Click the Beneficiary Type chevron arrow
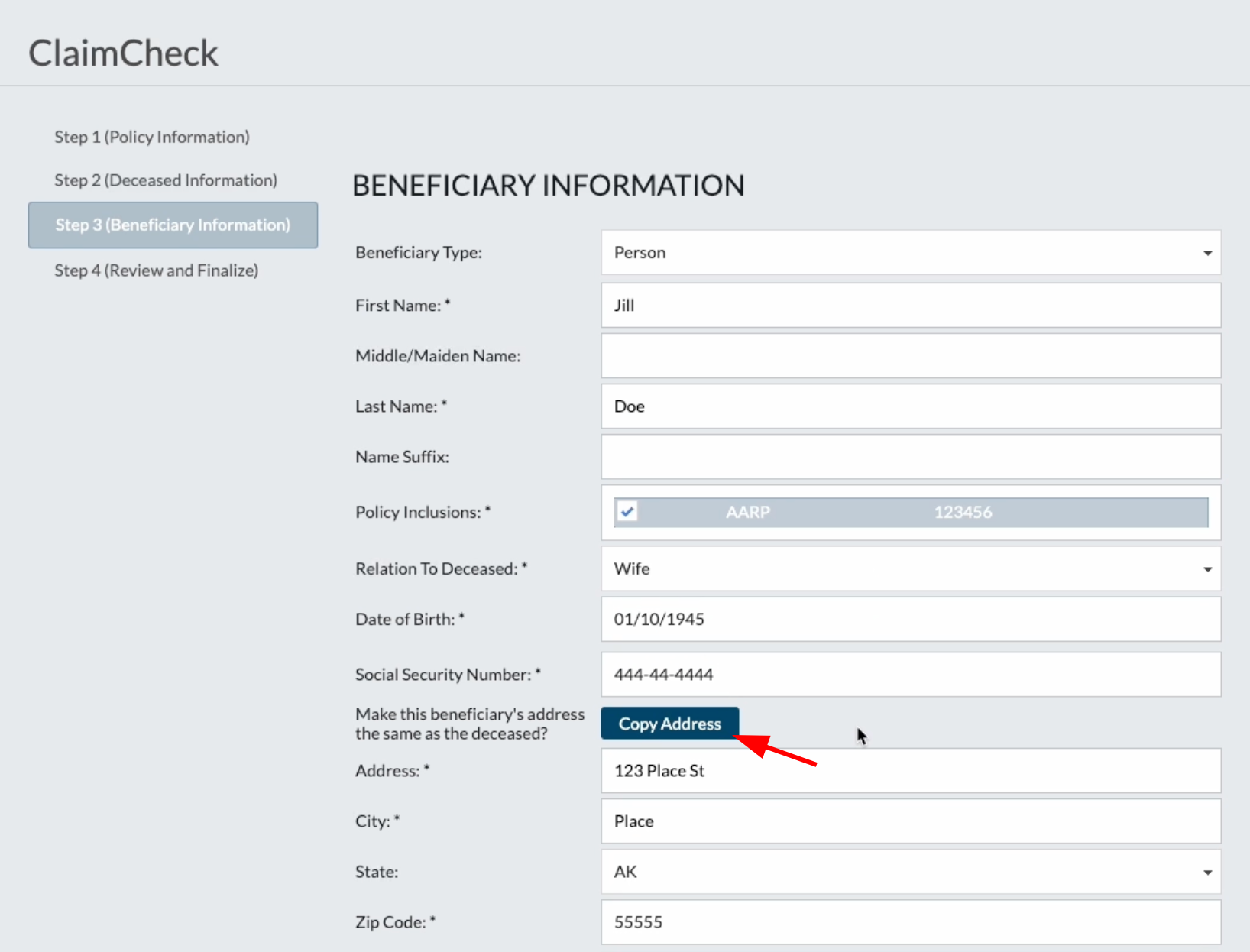The image size is (1250, 952). coord(1207,252)
